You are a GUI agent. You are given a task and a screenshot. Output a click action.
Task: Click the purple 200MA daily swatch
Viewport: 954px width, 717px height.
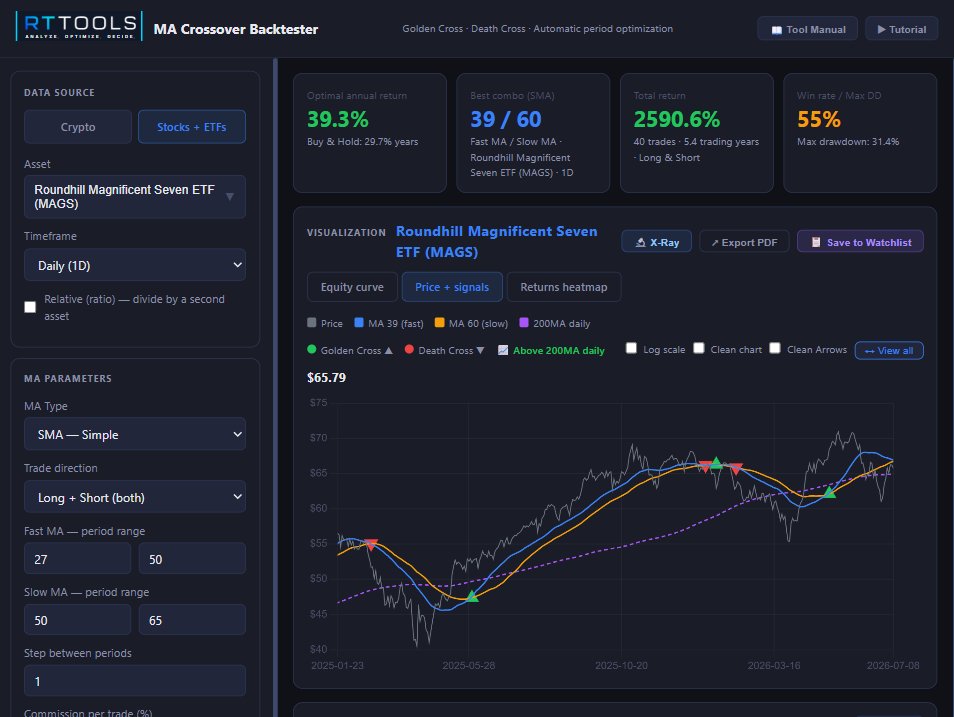point(524,323)
